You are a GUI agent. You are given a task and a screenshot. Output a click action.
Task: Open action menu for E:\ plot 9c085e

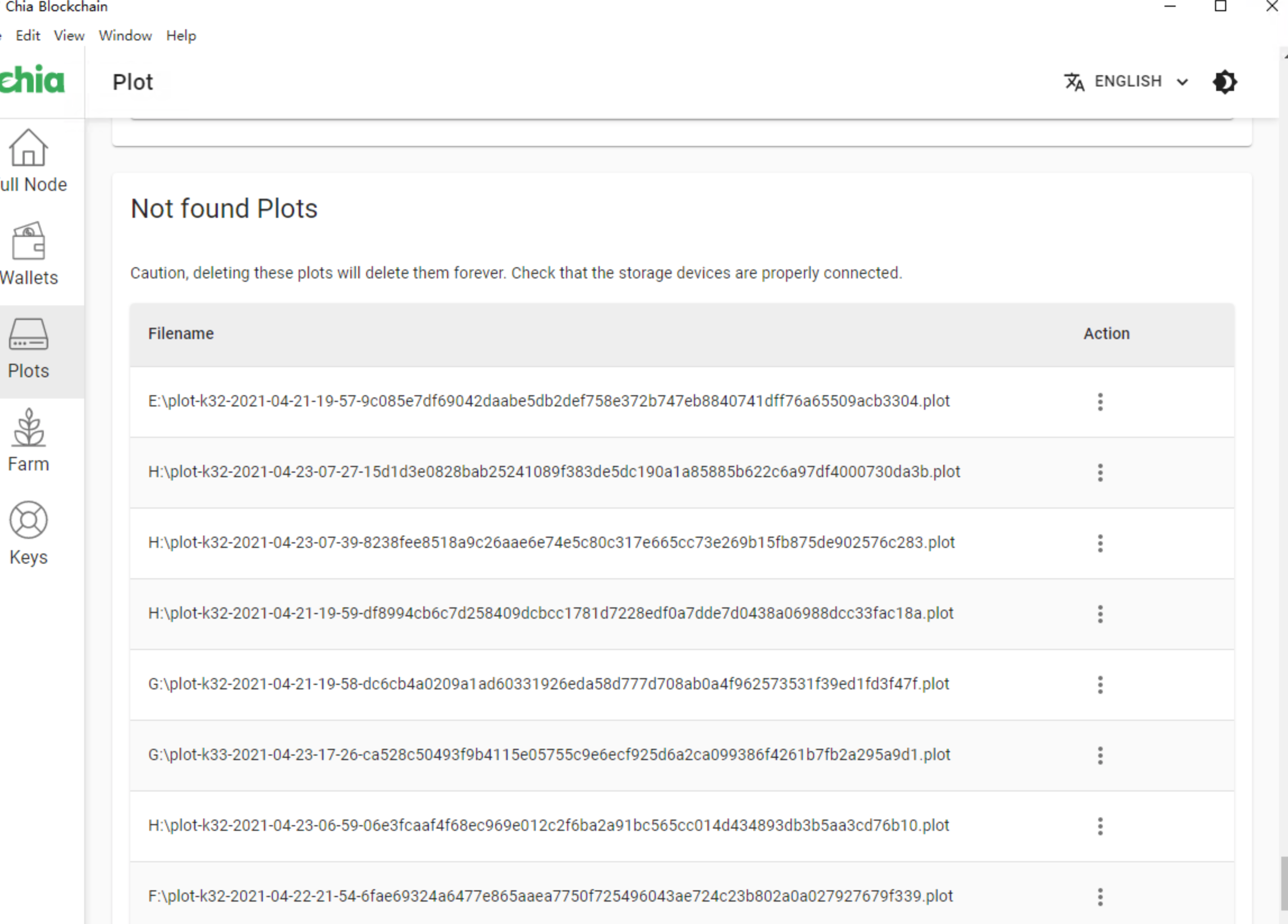[x=1100, y=402]
